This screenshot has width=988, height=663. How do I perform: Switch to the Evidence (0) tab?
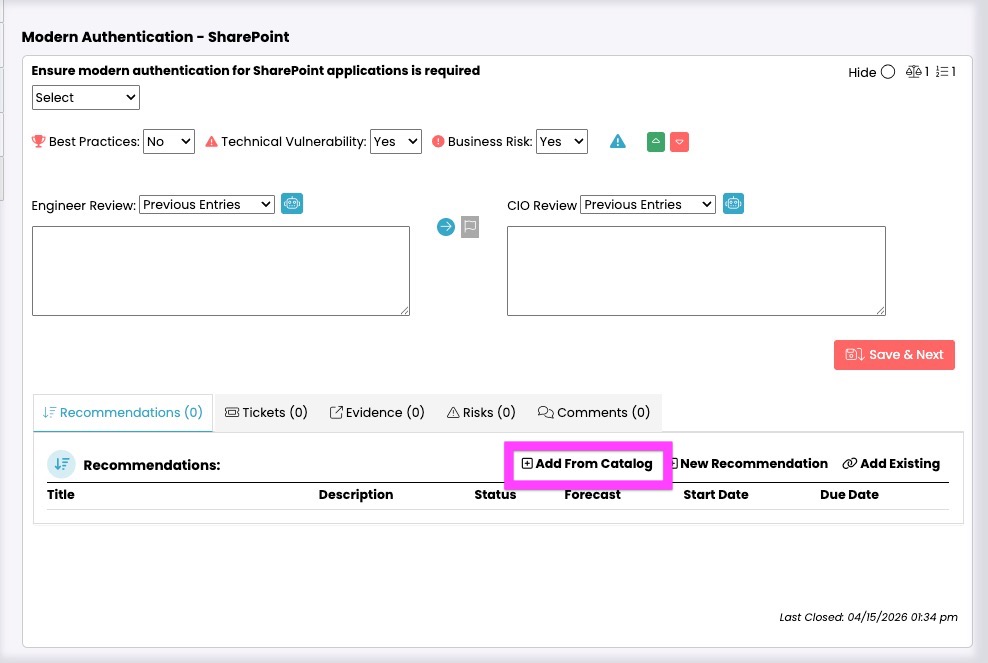(x=377, y=413)
